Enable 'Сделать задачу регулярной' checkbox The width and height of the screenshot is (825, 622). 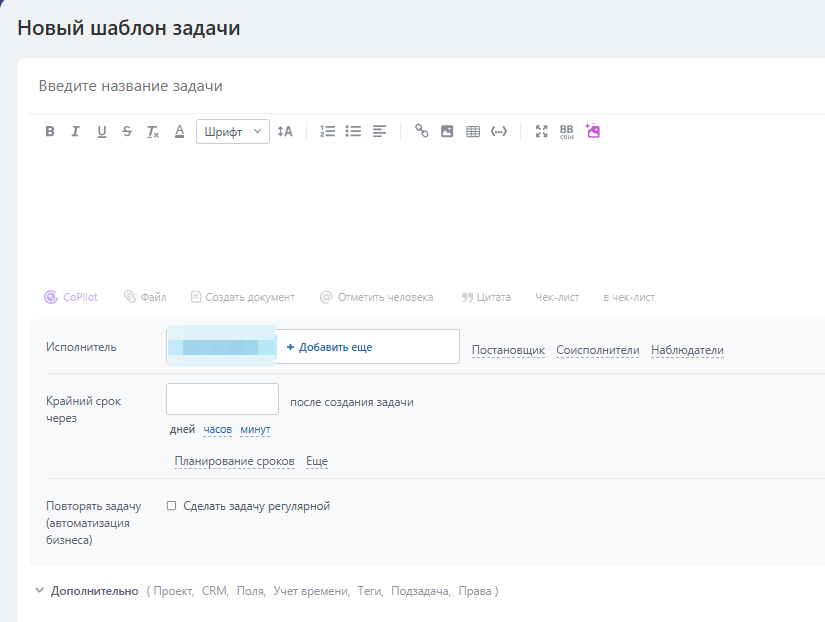pyautogui.click(x=172, y=506)
